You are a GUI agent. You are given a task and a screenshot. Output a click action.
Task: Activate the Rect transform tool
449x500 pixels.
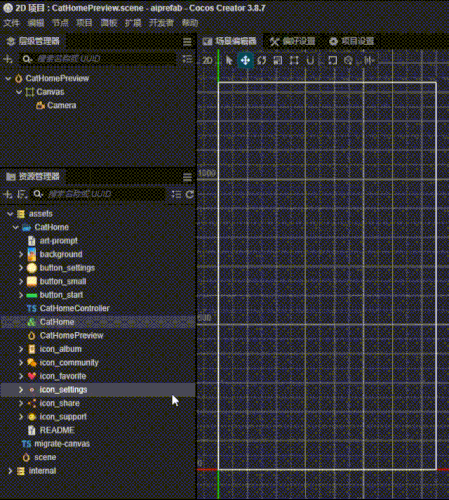[294, 60]
